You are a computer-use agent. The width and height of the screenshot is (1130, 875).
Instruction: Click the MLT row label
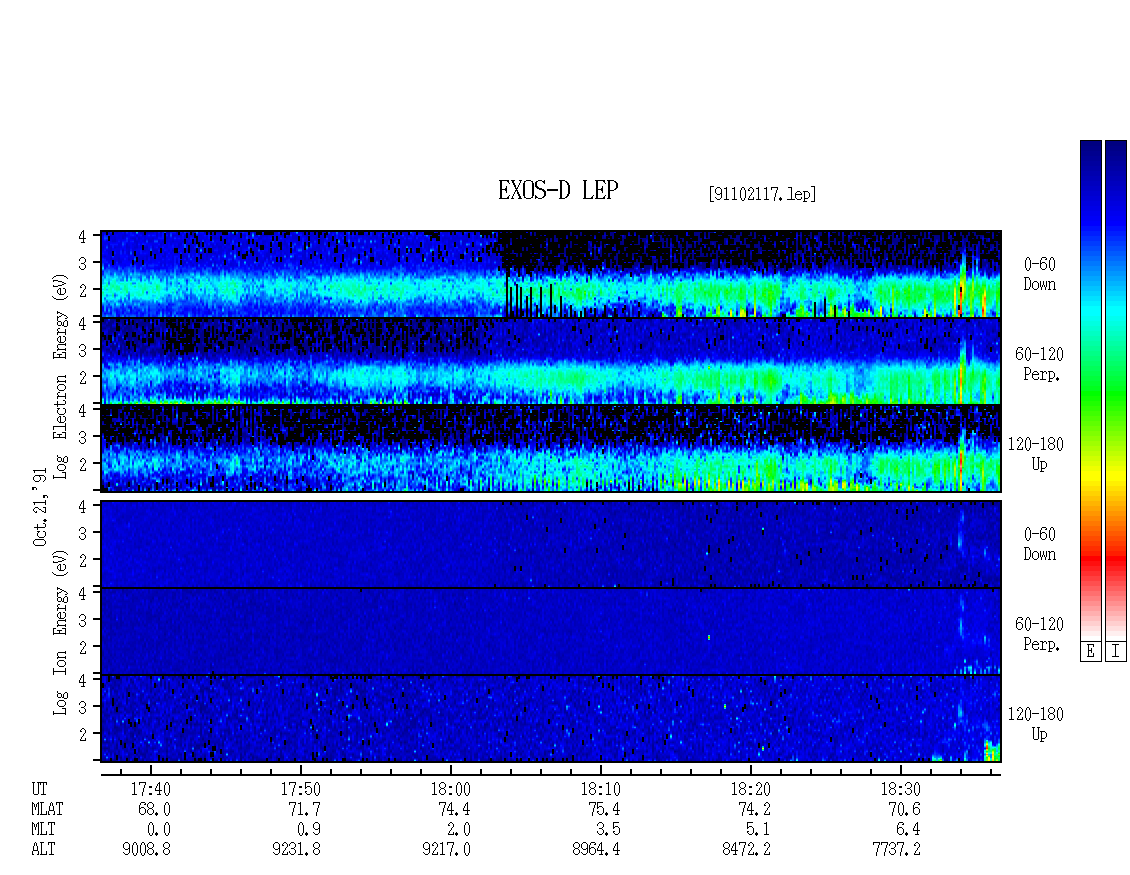tap(43, 830)
